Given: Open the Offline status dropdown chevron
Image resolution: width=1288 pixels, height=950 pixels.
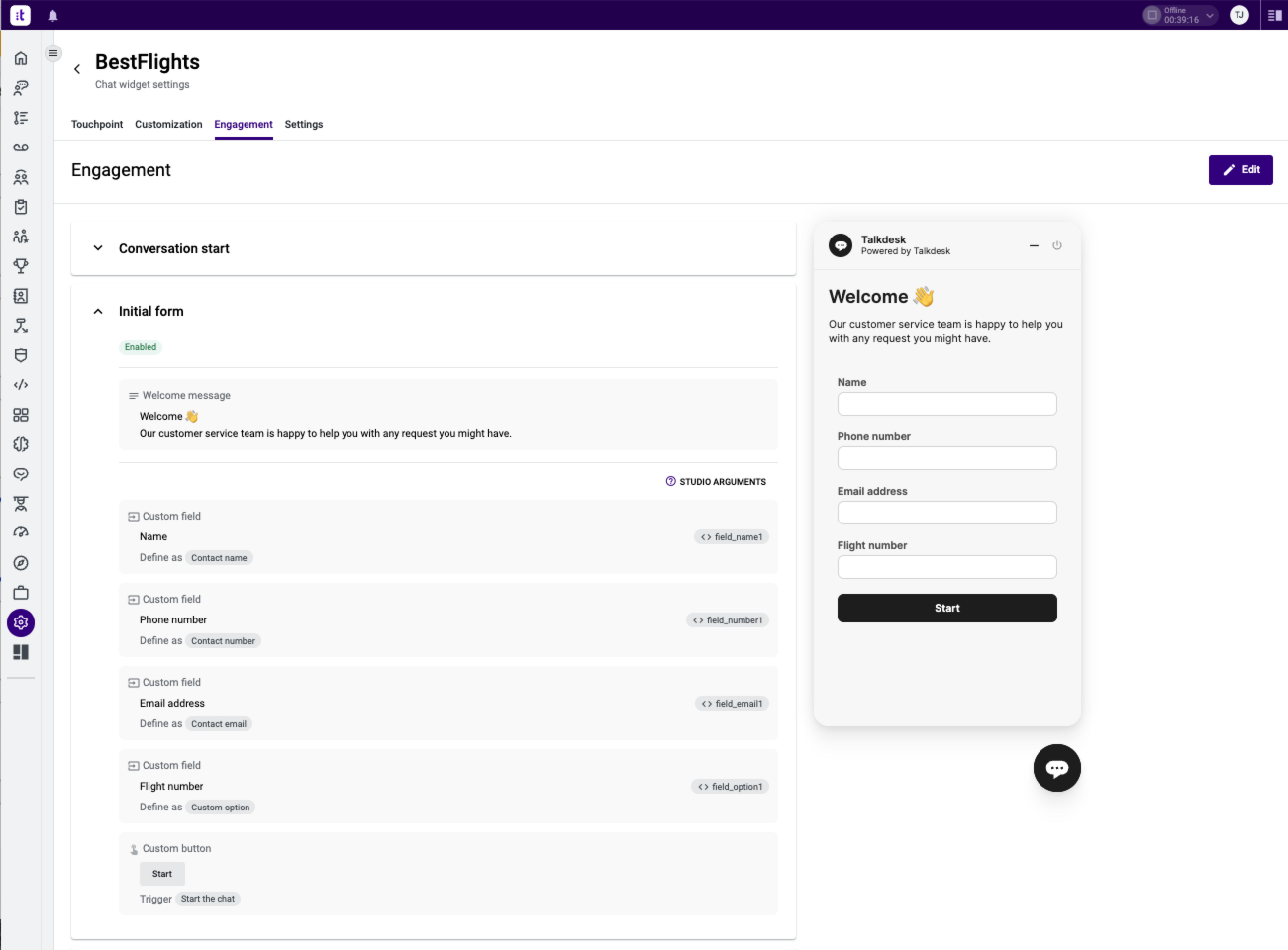Looking at the screenshot, I should coord(1210,15).
